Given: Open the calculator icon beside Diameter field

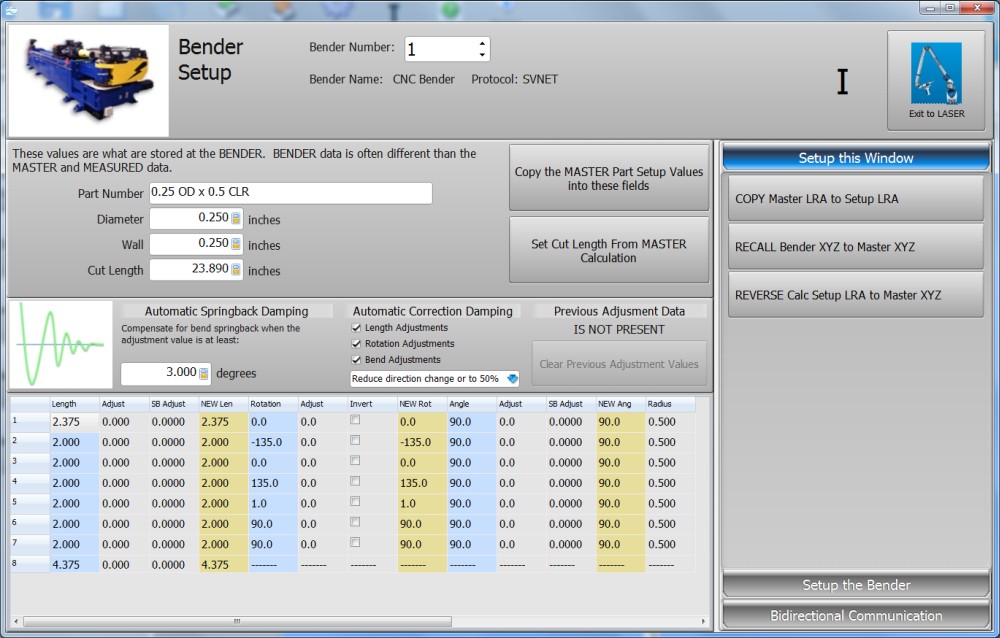Looking at the screenshot, I should point(236,219).
